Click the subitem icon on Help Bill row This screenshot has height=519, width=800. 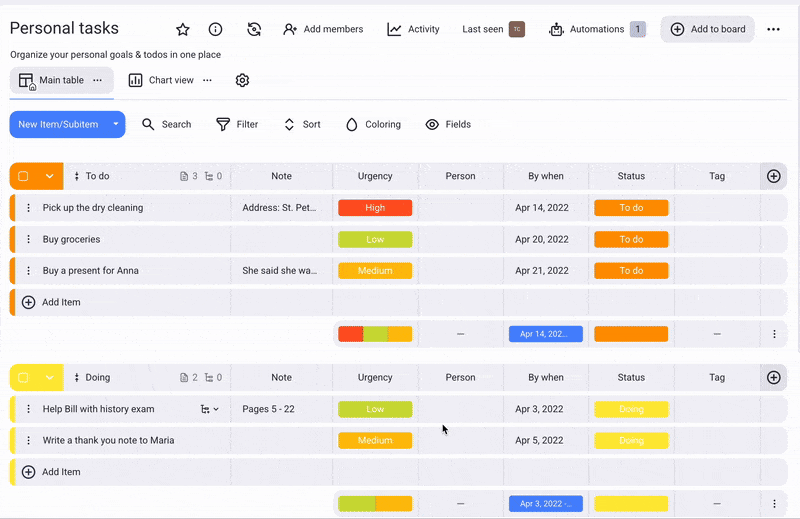(x=206, y=409)
